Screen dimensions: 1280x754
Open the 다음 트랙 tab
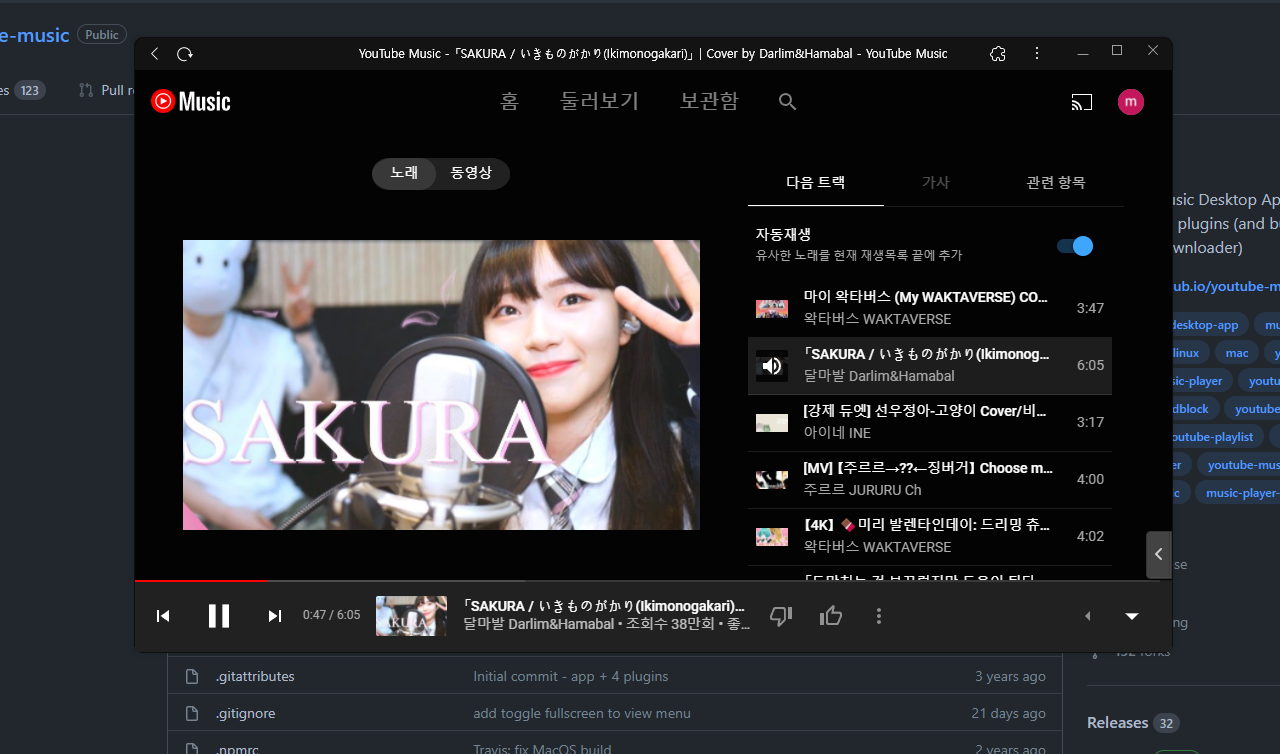(816, 182)
